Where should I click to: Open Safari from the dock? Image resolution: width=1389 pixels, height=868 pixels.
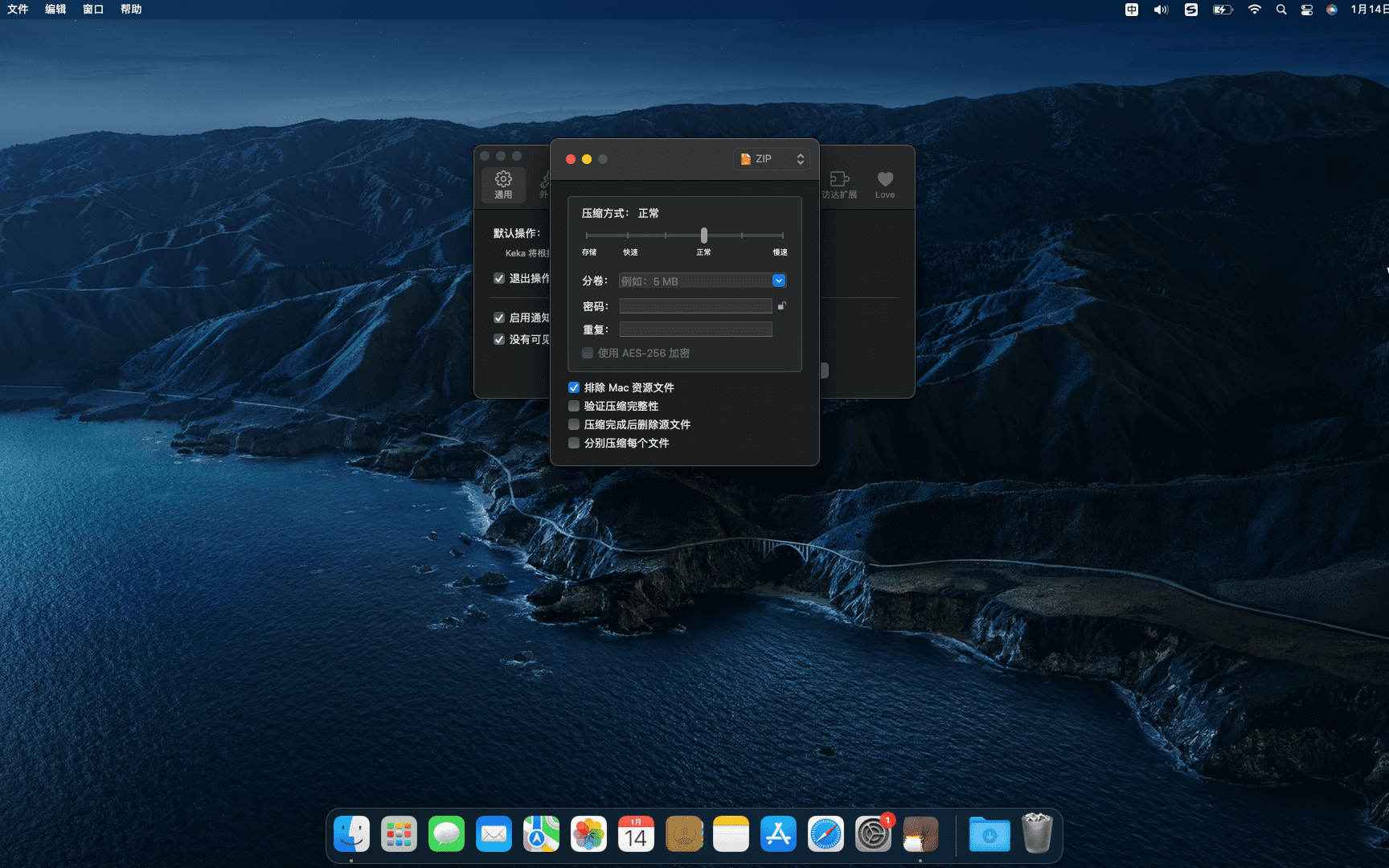(826, 834)
